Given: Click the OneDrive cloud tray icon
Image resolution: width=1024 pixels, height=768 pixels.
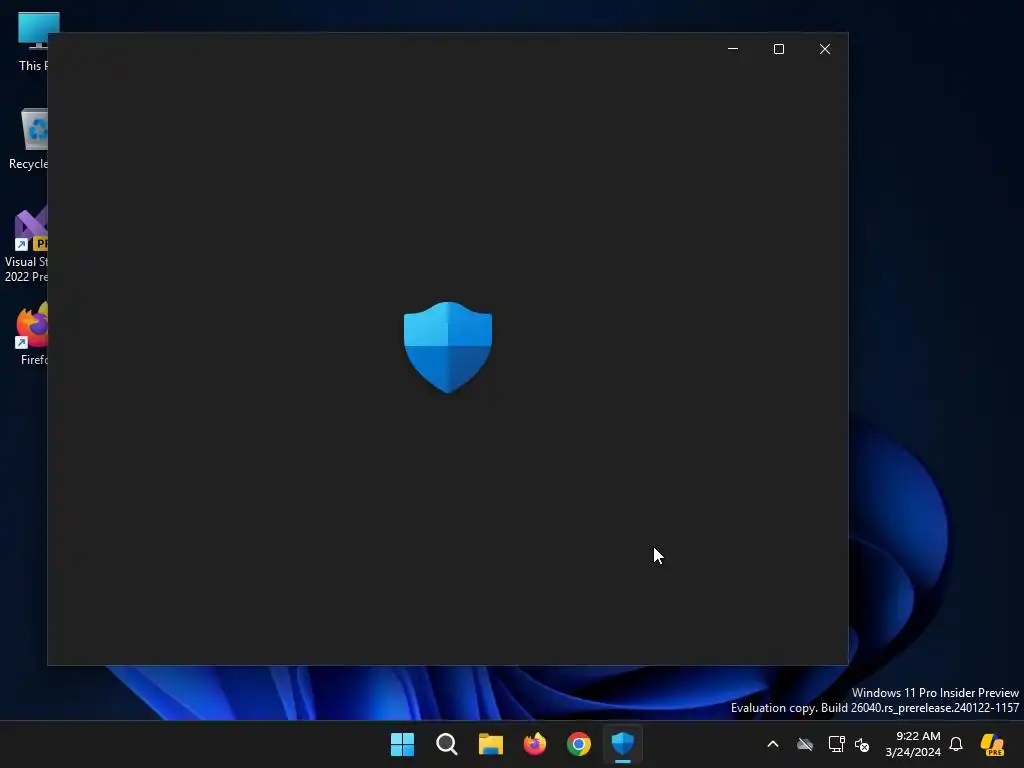Looking at the screenshot, I should point(805,744).
